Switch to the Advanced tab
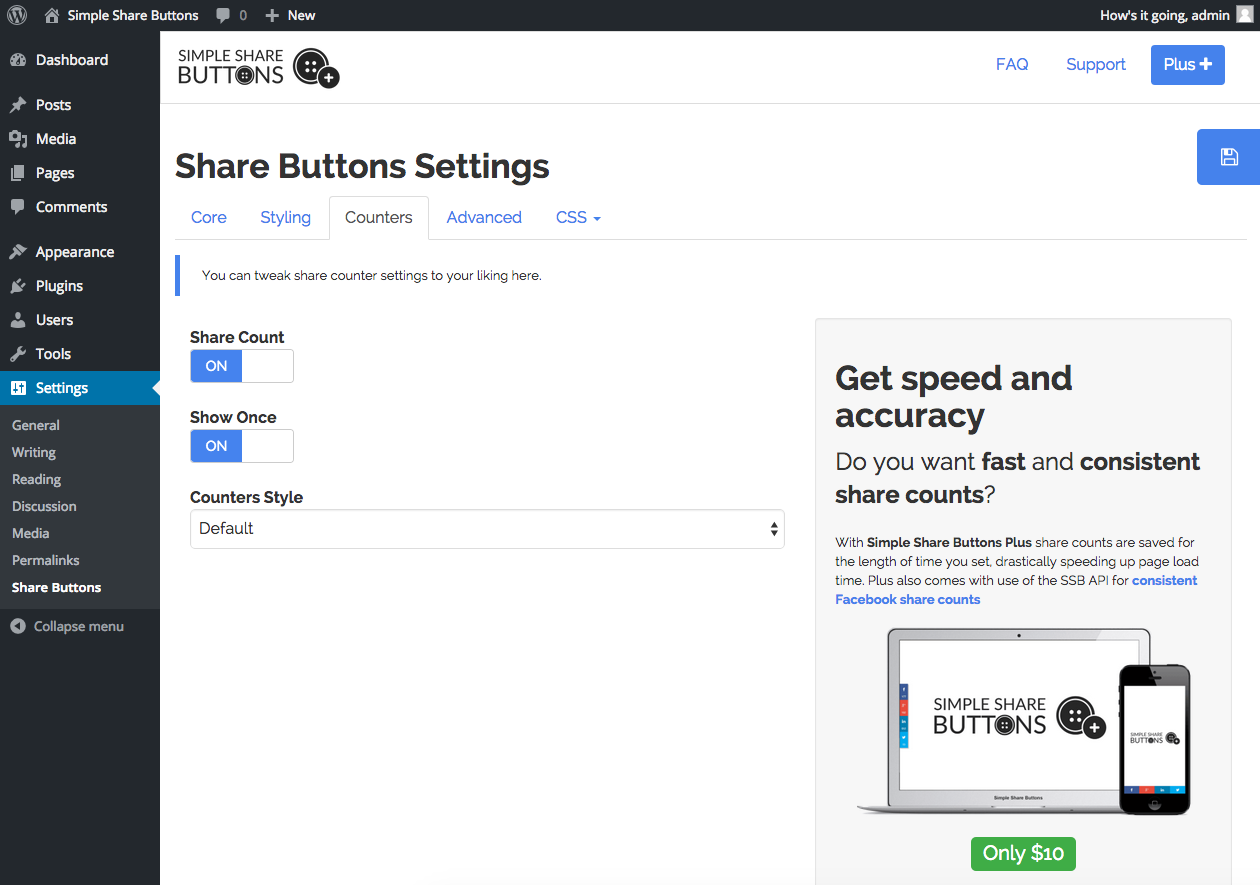The image size is (1260, 885). click(484, 218)
